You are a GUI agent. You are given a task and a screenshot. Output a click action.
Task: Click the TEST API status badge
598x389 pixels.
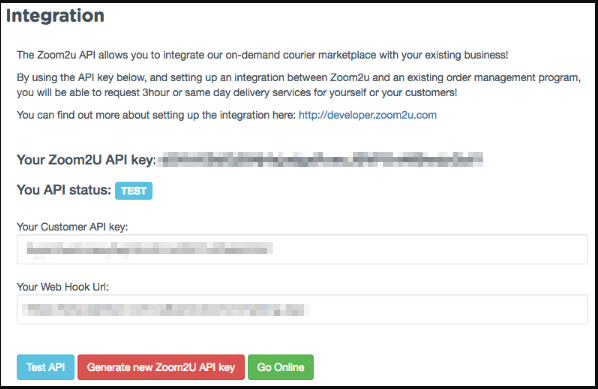tap(134, 191)
